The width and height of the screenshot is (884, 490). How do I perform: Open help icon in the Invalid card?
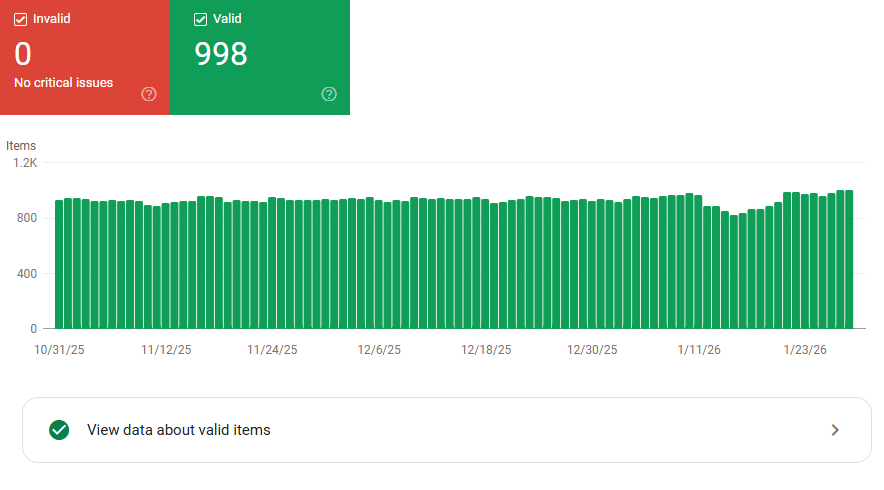pyautogui.click(x=149, y=94)
